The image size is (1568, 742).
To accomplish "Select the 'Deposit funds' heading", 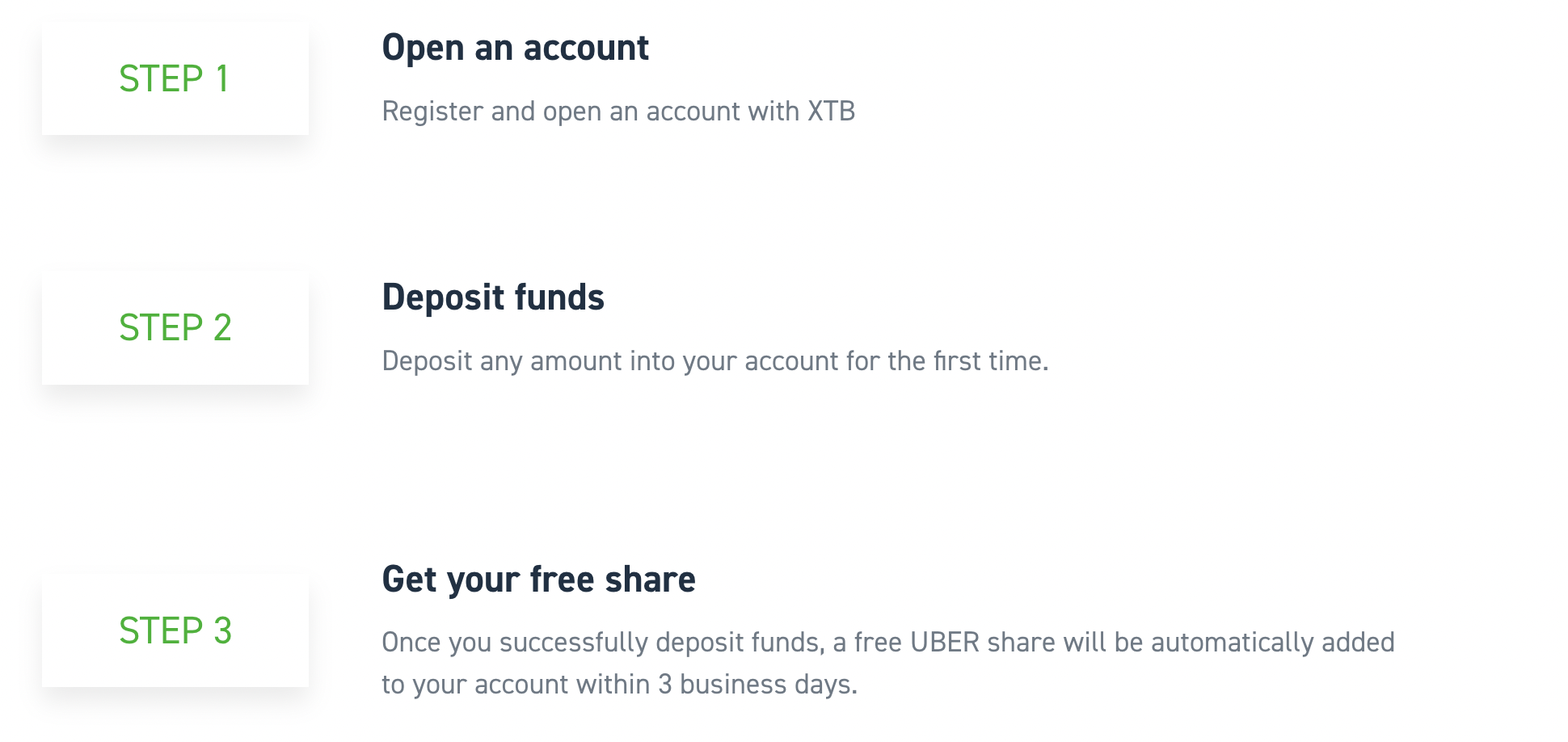I will (x=493, y=297).
